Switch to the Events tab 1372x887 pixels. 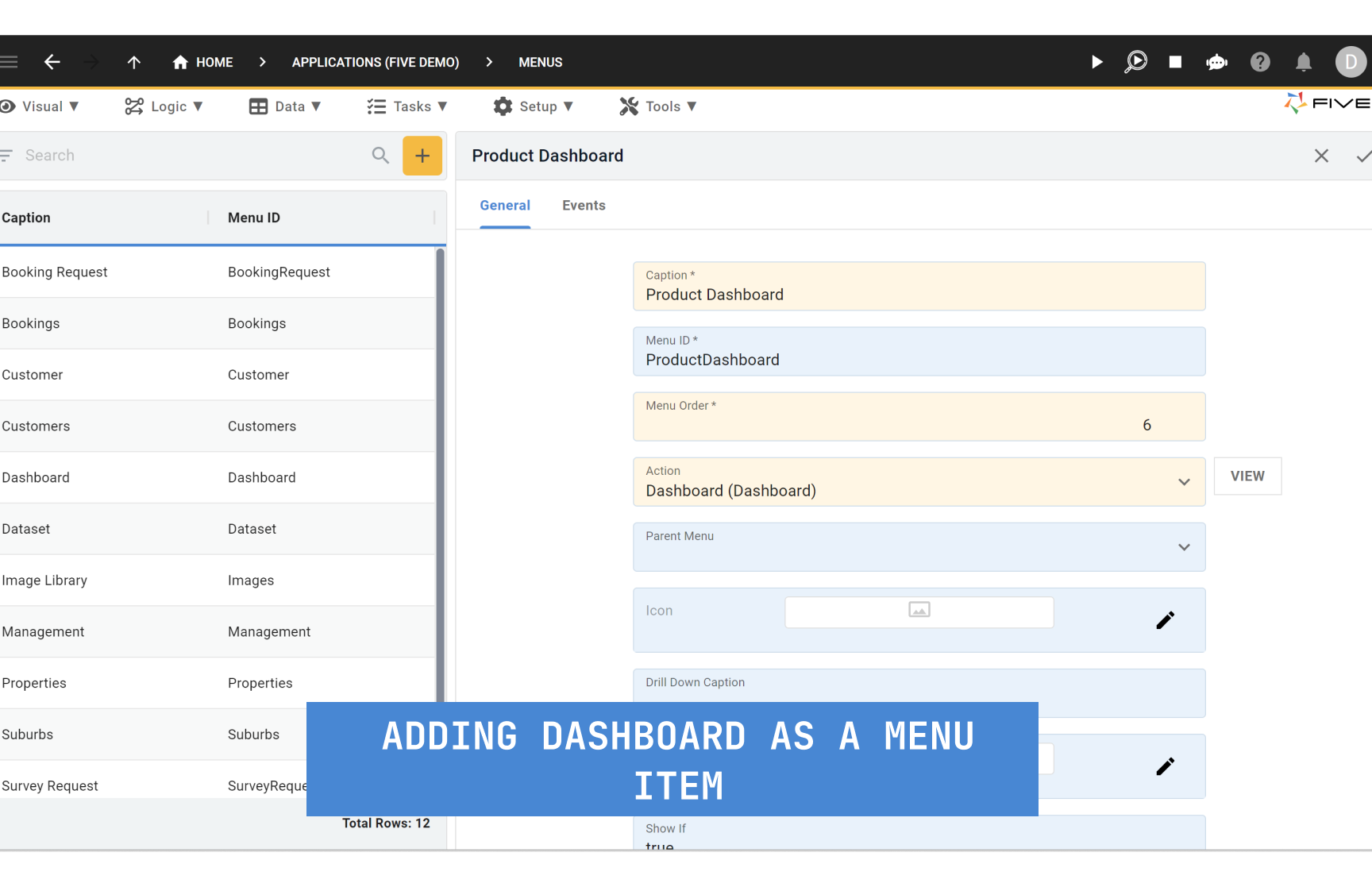point(583,205)
